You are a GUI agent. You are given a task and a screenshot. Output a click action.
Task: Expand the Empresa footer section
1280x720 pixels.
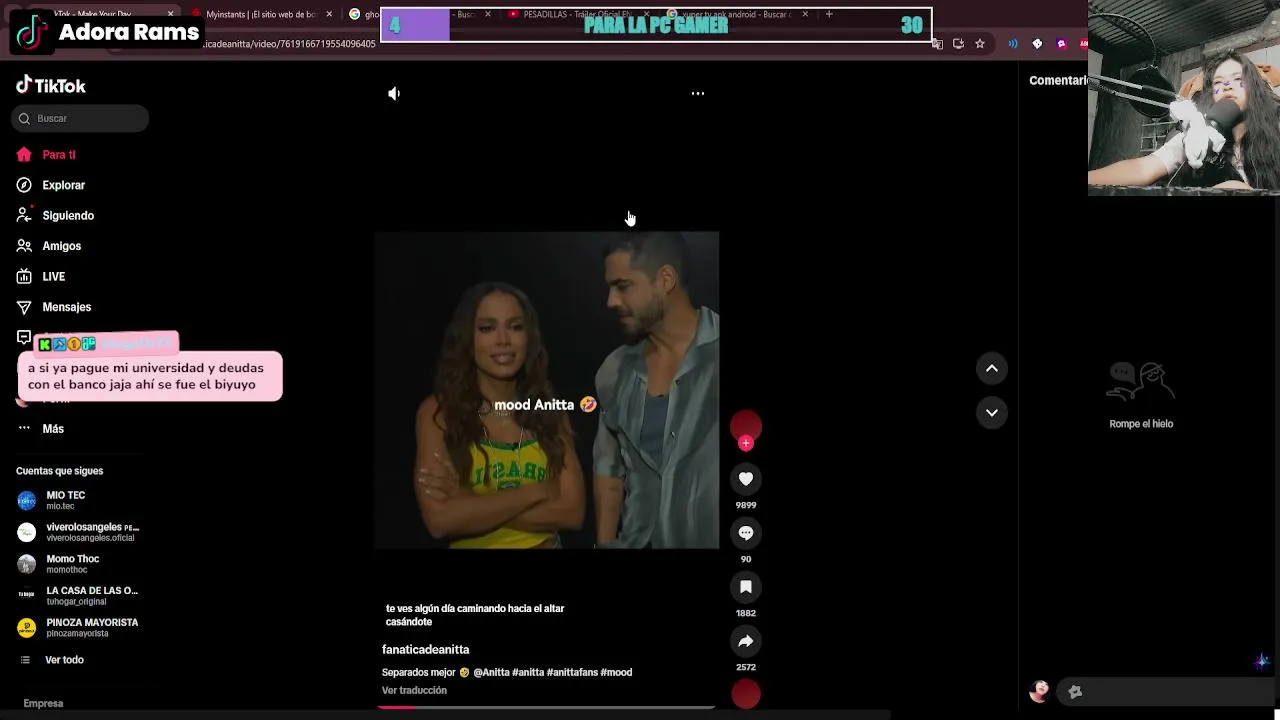coord(43,703)
